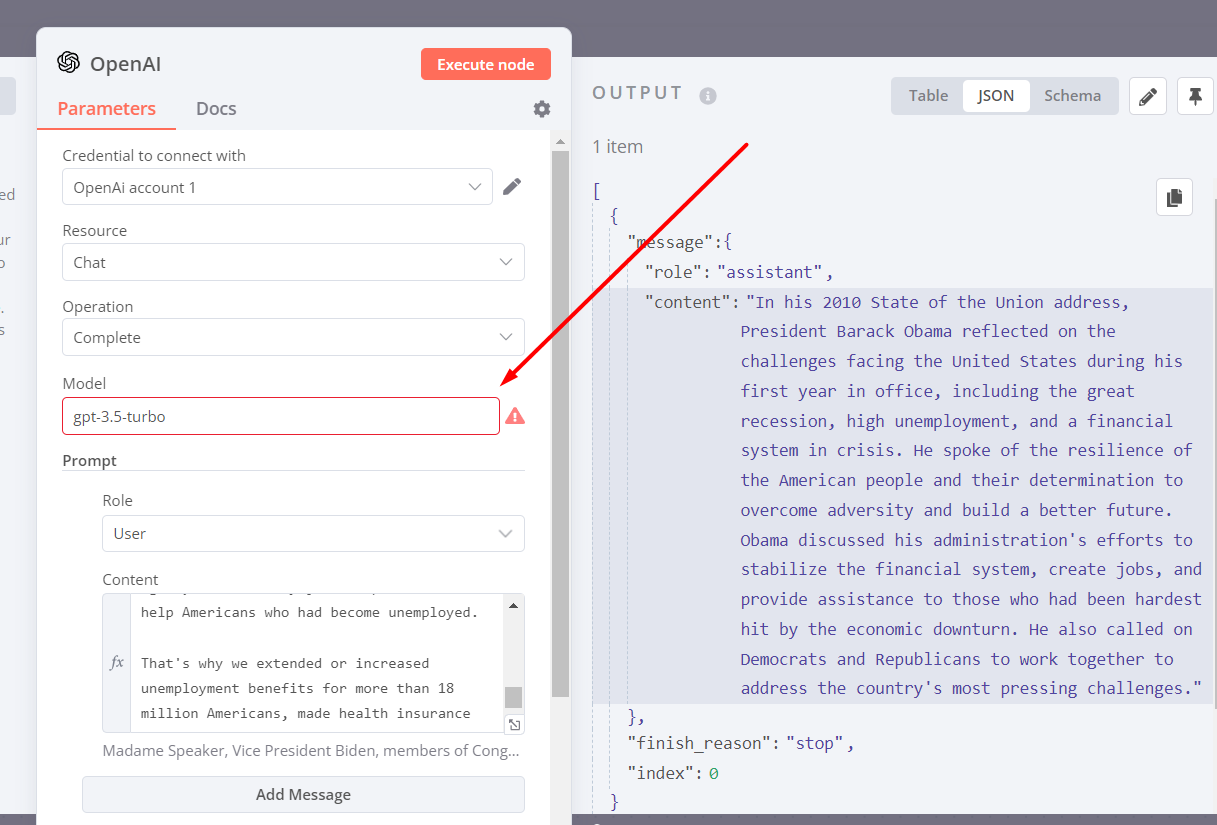Show output as Schema
This screenshot has height=825, width=1217.
point(1072,96)
